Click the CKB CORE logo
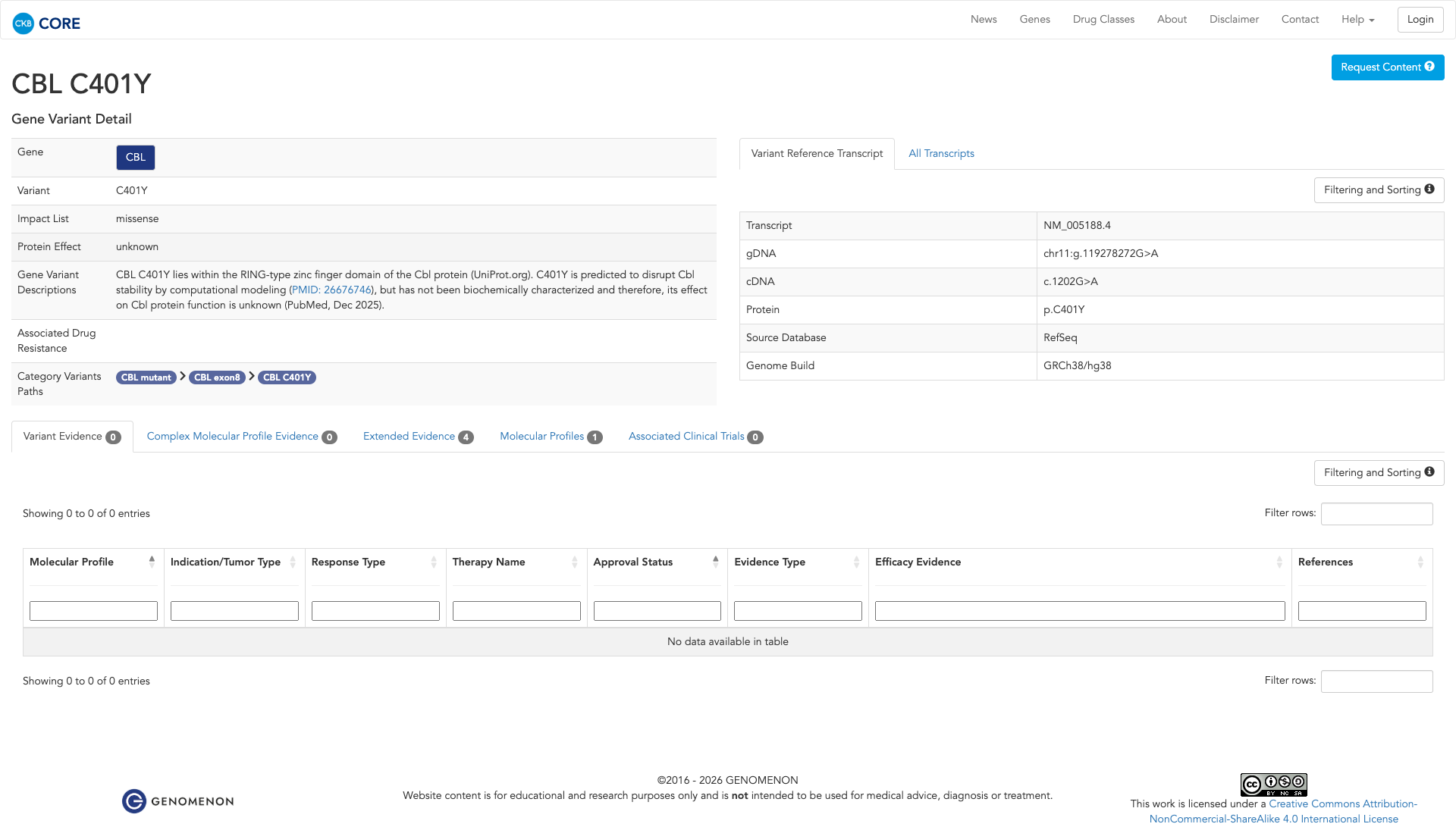Screen dimensions: 1456x827 (46, 23)
